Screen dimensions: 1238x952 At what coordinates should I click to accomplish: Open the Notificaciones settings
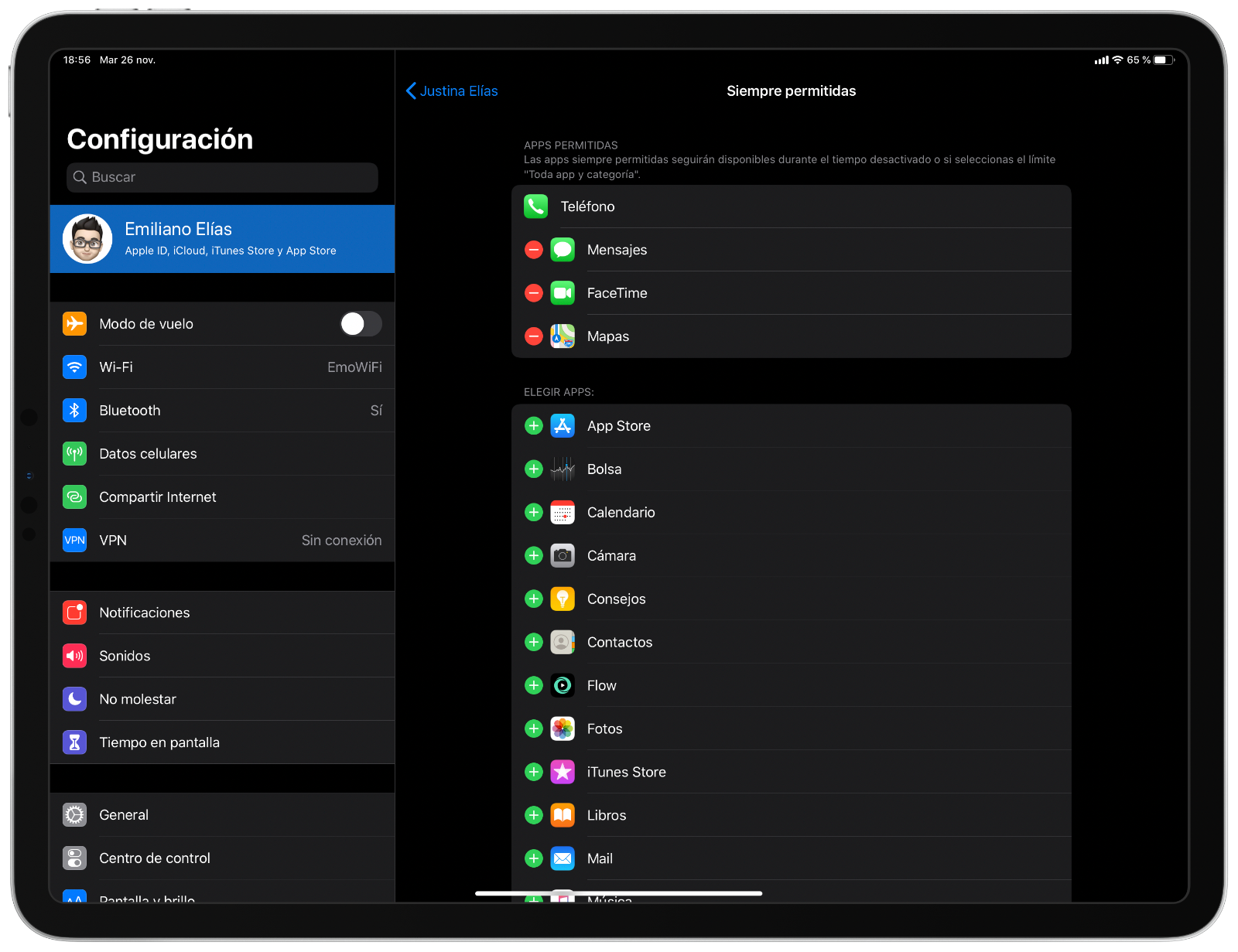[x=222, y=612]
